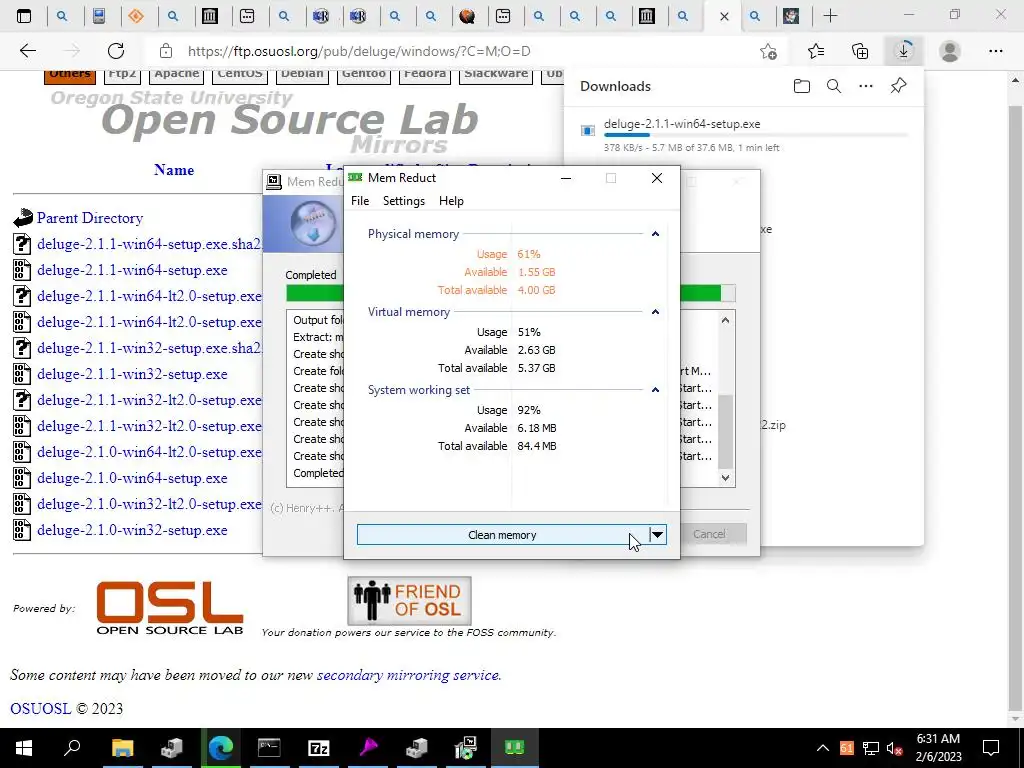Screen dimensions: 1024x768
Task: Open deluge-2.1.0-win32-setup.exe link
Action: [x=132, y=530]
